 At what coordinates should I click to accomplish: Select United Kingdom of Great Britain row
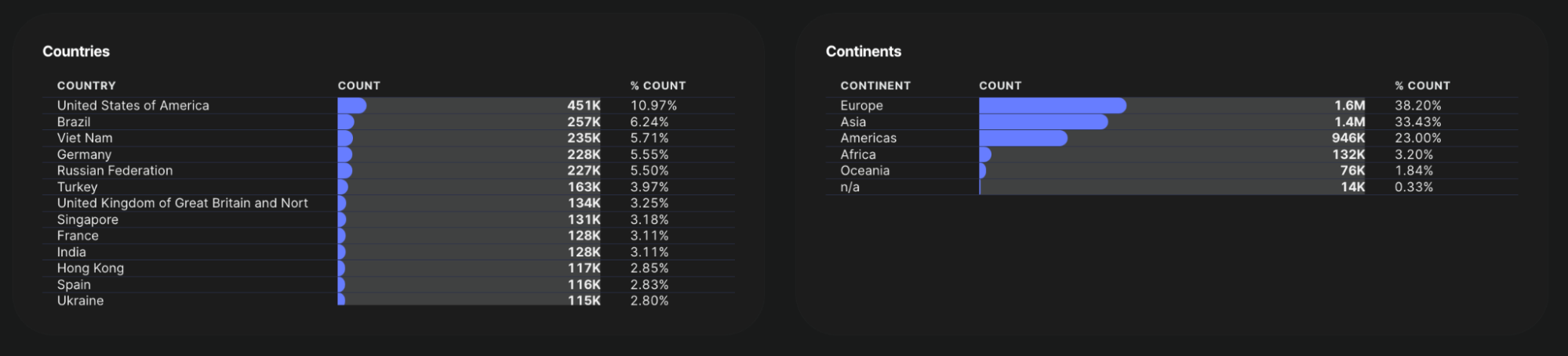pyautogui.click(x=388, y=203)
